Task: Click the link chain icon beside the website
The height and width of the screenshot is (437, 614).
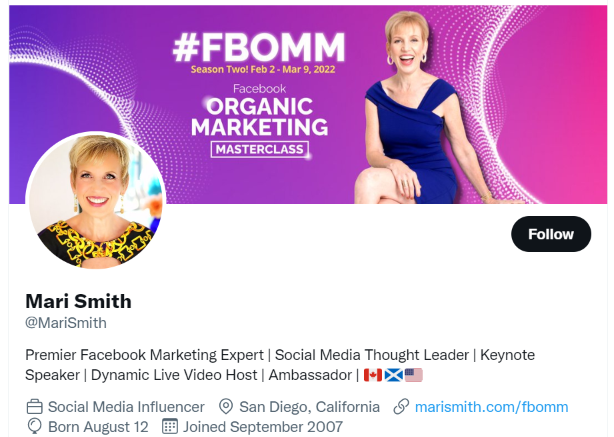Action: [401, 406]
